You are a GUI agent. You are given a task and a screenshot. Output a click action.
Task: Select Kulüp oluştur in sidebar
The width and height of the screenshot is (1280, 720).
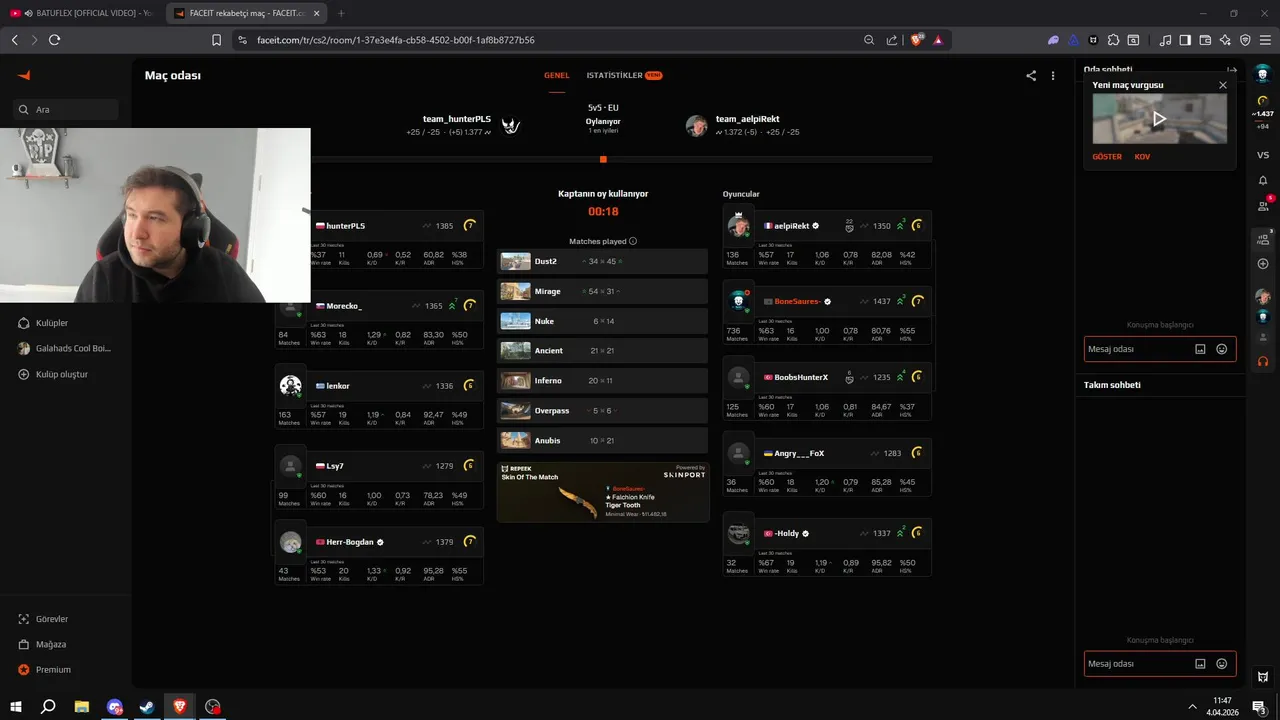[x=54, y=374]
